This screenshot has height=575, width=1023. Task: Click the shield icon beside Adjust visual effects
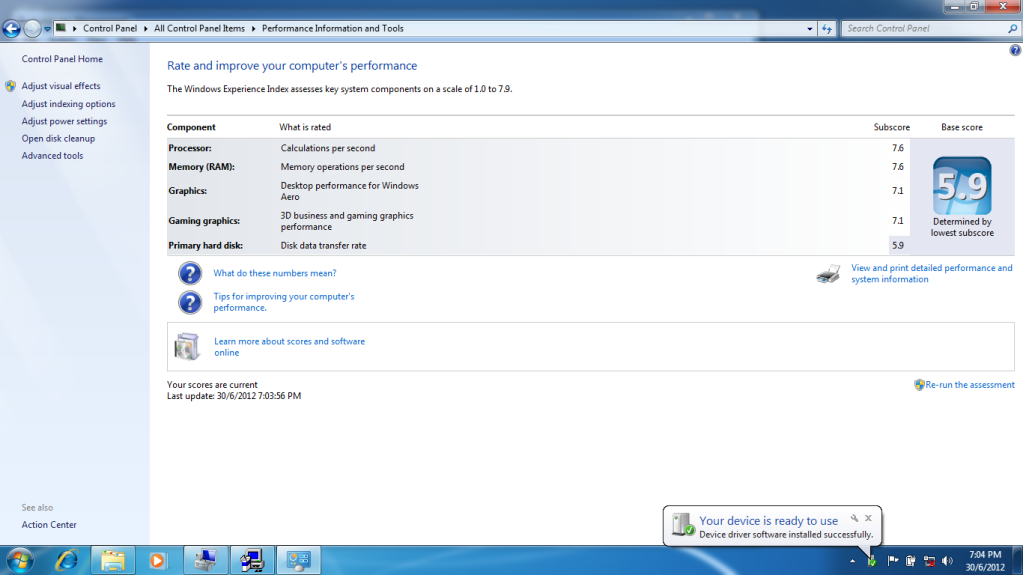[x=10, y=86]
